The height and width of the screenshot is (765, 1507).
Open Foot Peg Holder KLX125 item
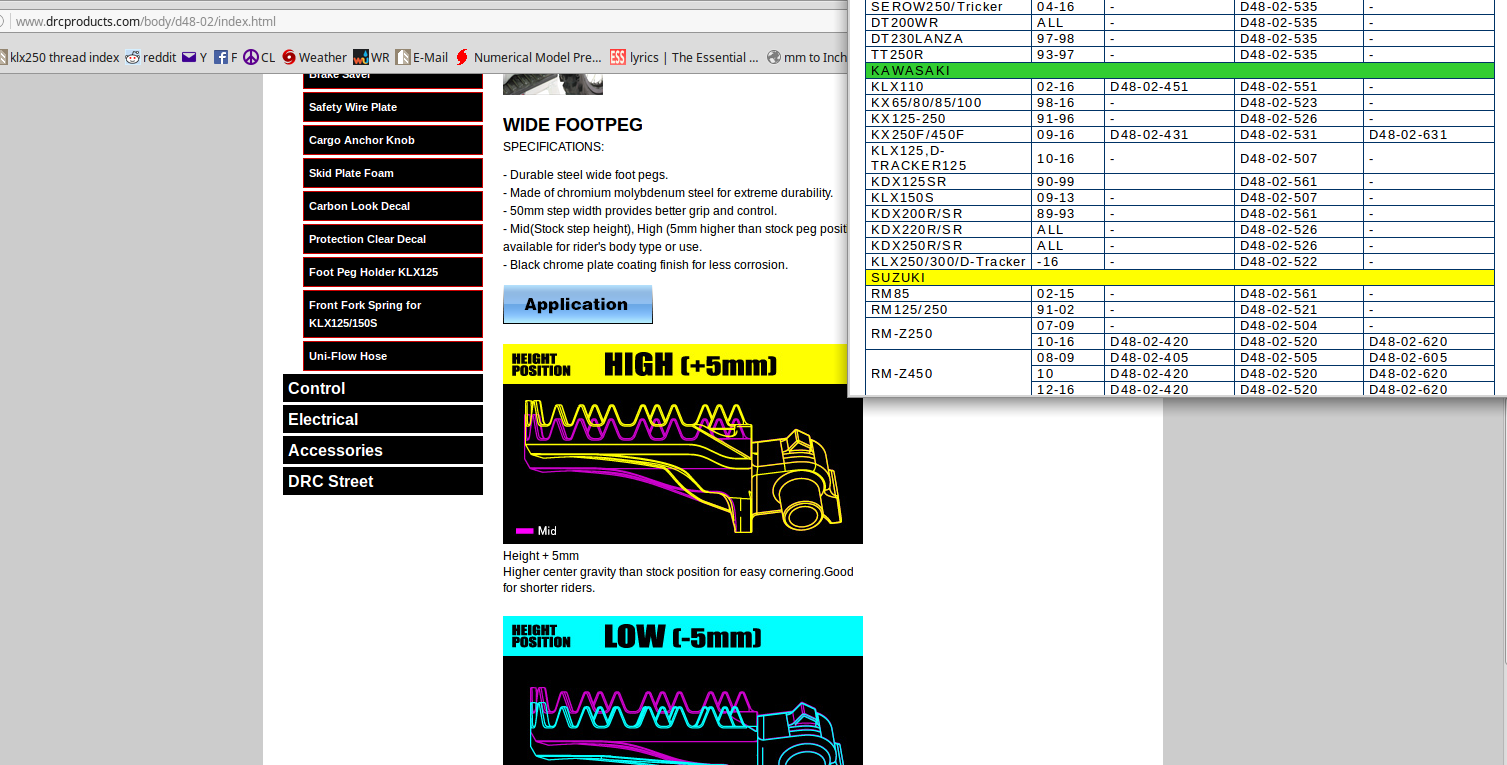coord(393,272)
